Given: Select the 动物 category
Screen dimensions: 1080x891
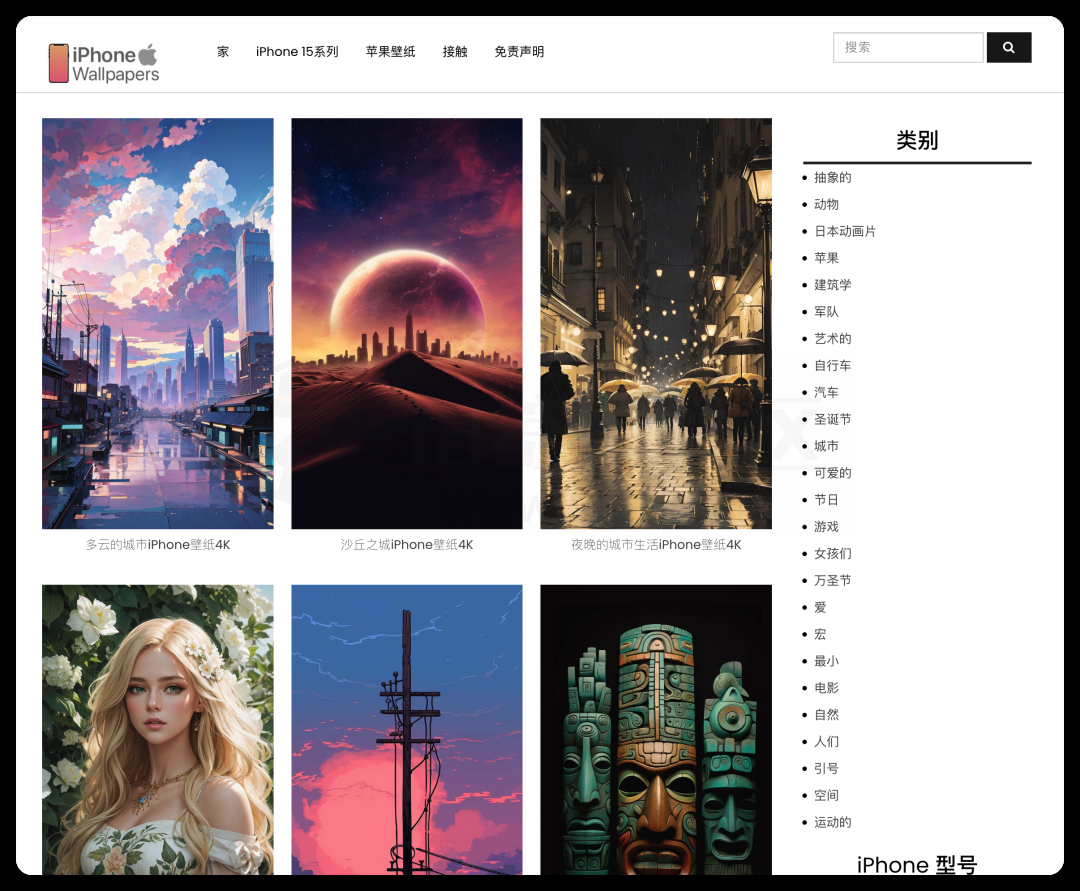Looking at the screenshot, I should tap(827, 205).
